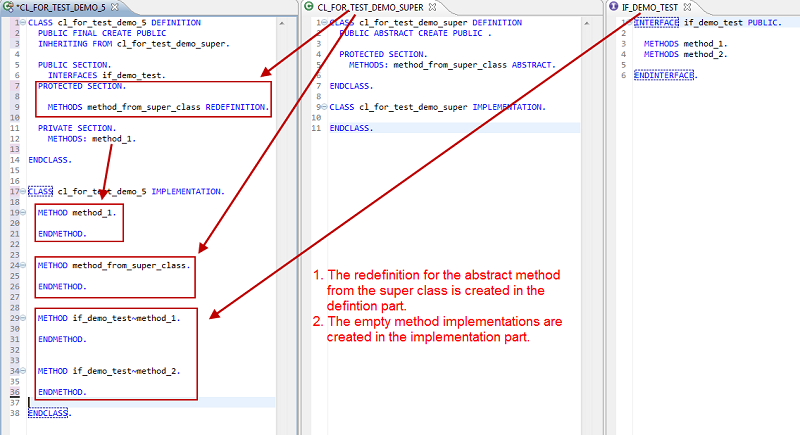The image size is (800, 435).
Task: Click 'PUBLIC FINAL CREATE PUBLIC' line
Action: pyautogui.click(x=102, y=33)
